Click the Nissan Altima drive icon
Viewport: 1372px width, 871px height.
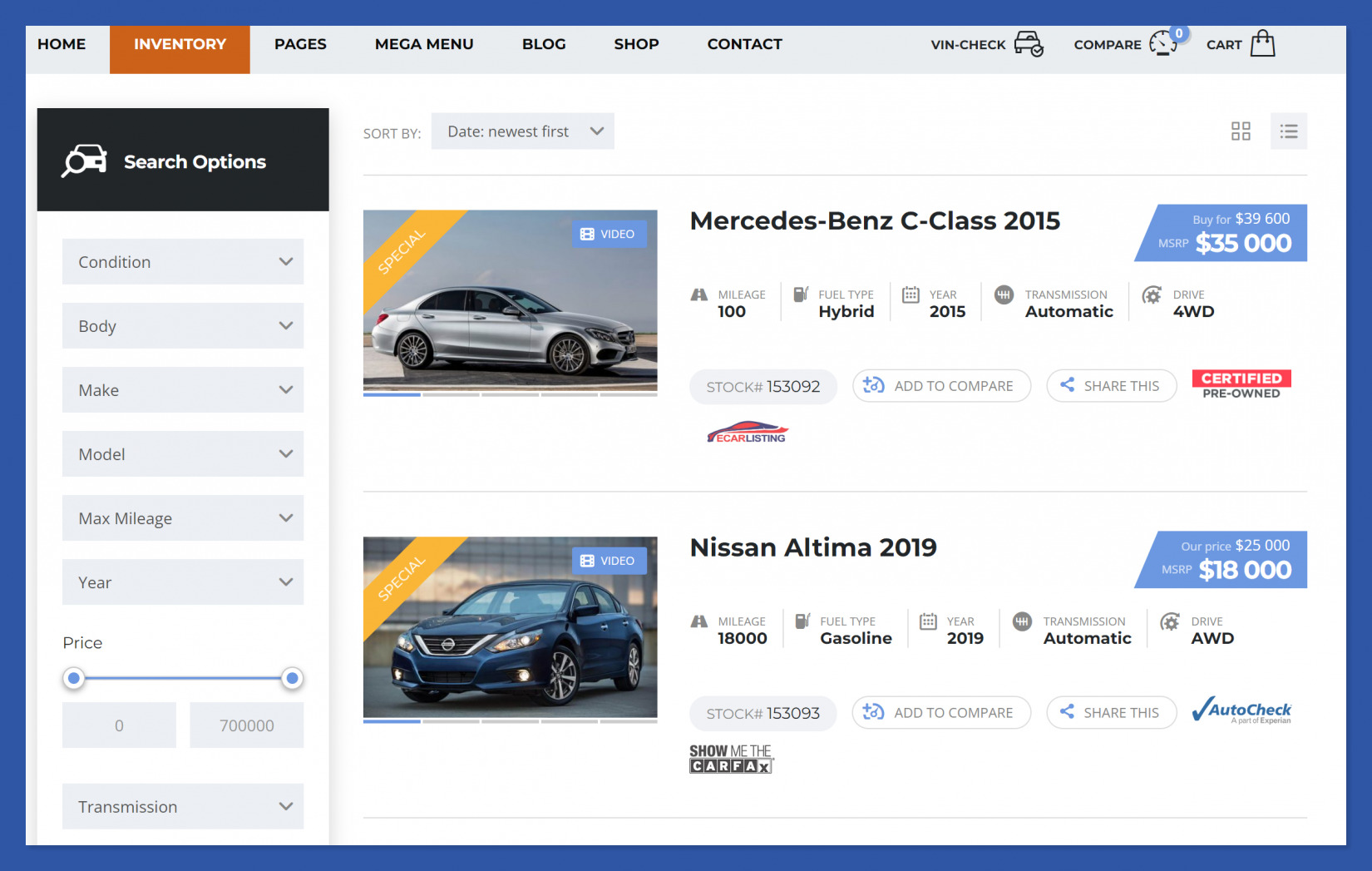pos(1170,621)
